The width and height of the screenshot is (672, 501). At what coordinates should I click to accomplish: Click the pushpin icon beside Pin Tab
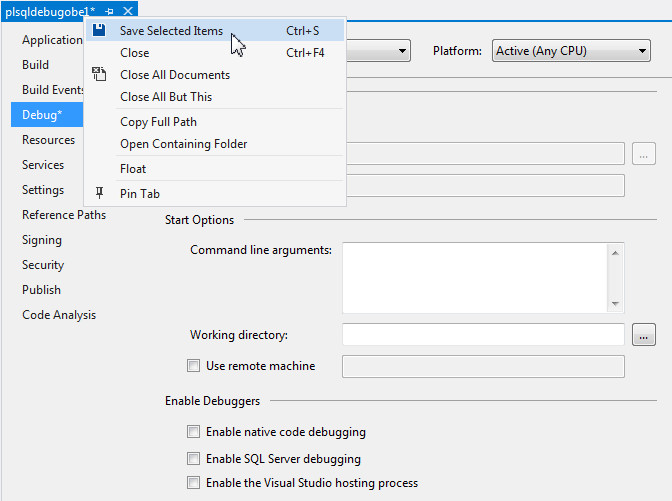99,193
